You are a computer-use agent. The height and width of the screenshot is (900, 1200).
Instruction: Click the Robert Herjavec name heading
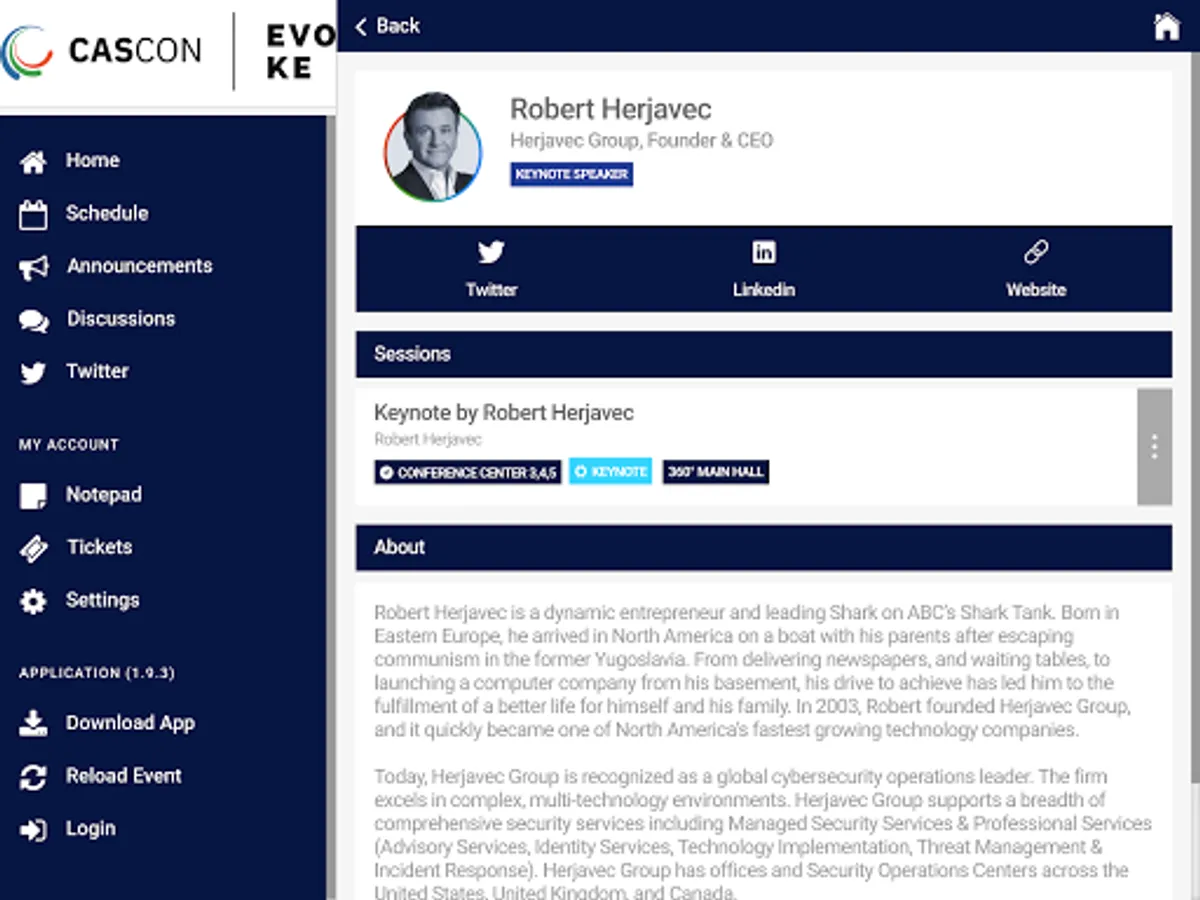(x=611, y=109)
